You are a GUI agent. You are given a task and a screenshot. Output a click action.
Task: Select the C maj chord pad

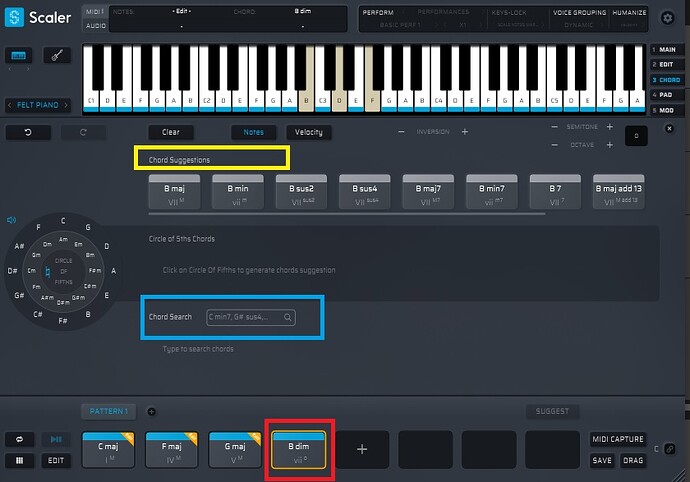(108, 449)
